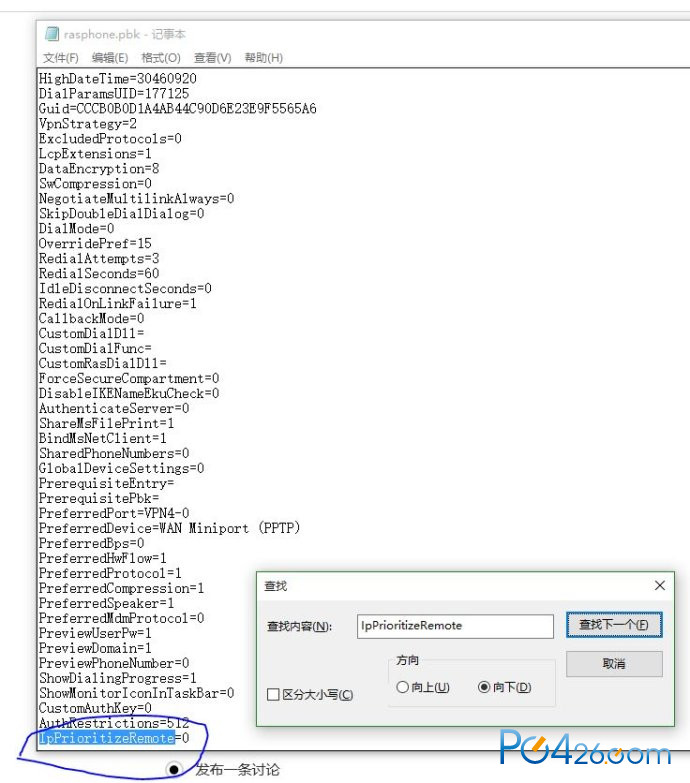Click the AuthenticateServer=0 line

[114, 408]
